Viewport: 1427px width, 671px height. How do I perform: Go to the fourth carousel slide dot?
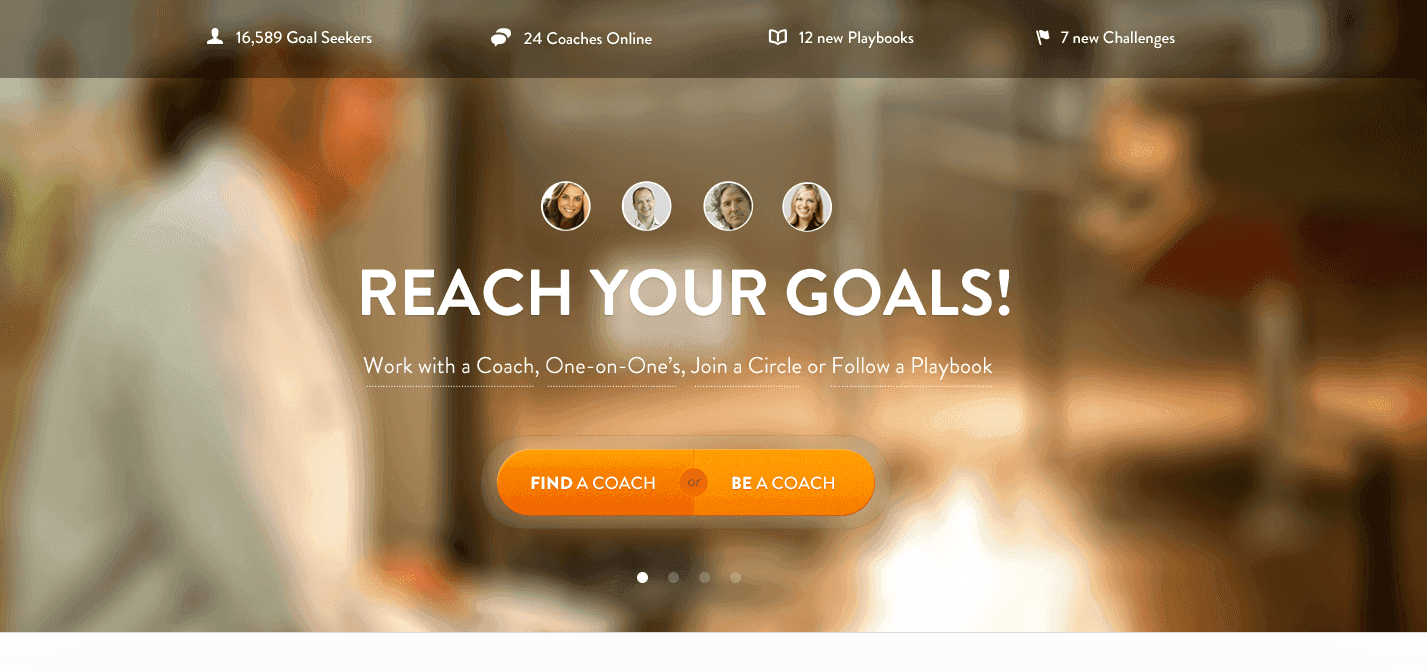735,577
